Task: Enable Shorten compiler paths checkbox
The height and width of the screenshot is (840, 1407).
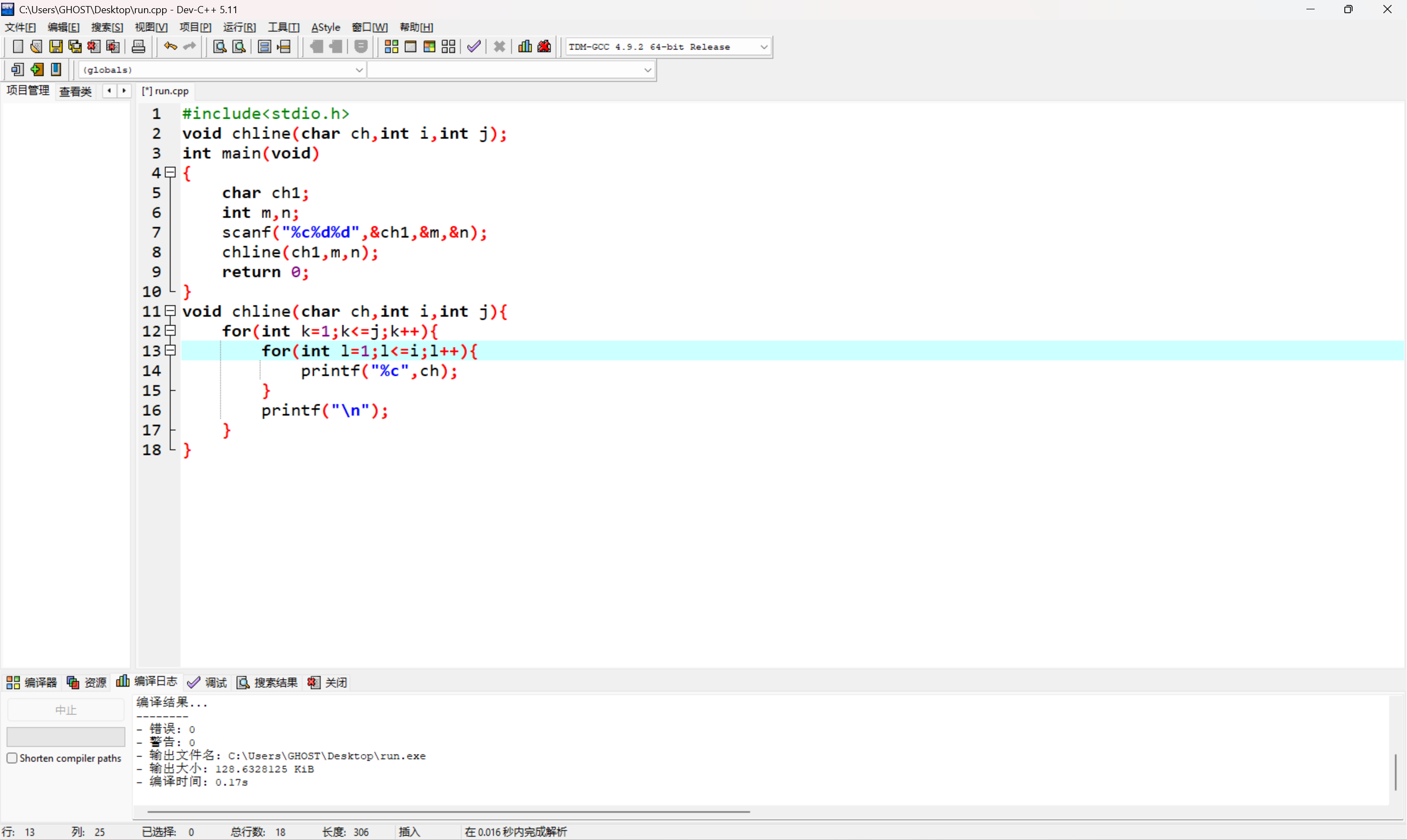Action: click(12, 758)
